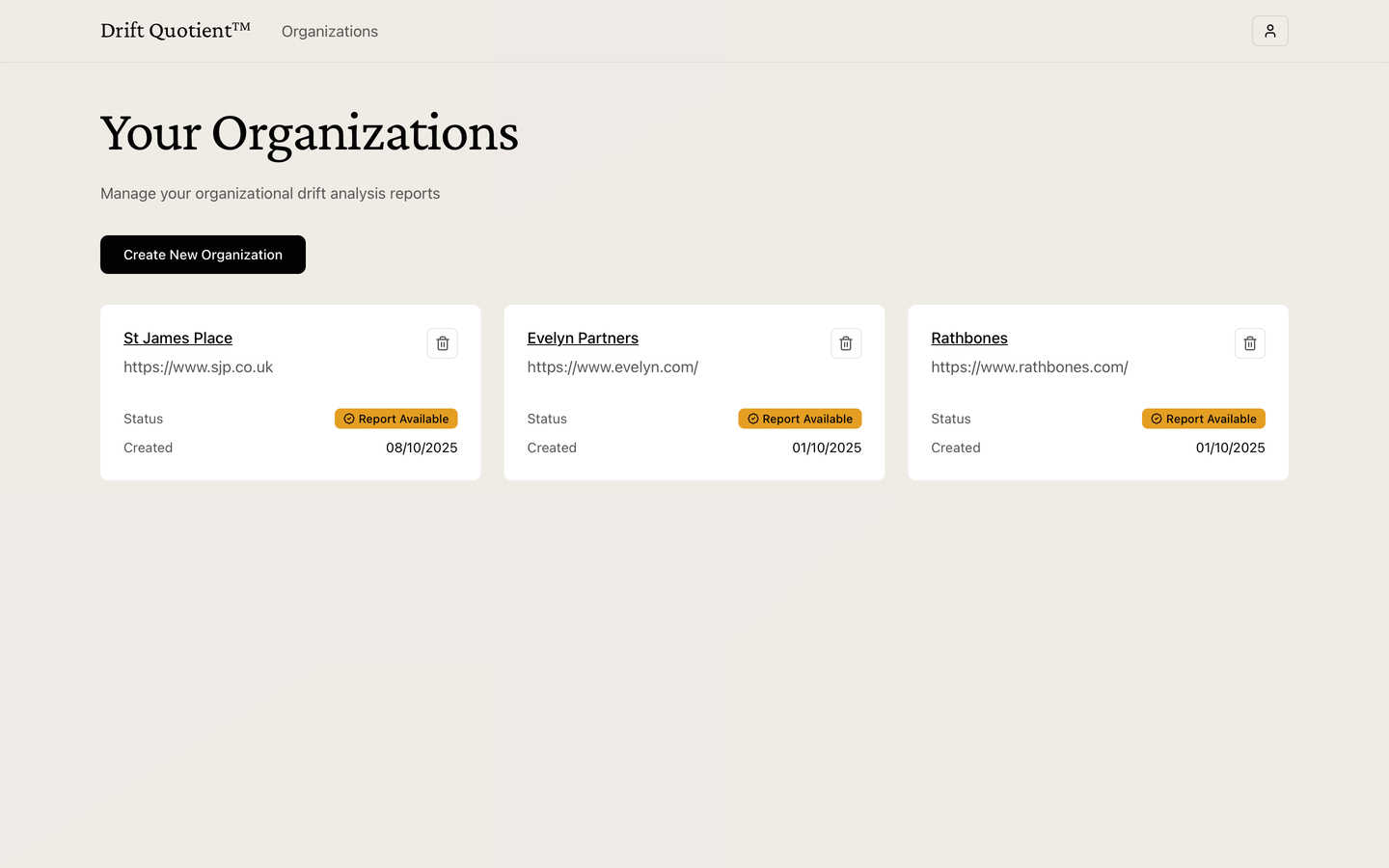
Task: Click Status label in Rathbones card
Action: click(951, 419)
